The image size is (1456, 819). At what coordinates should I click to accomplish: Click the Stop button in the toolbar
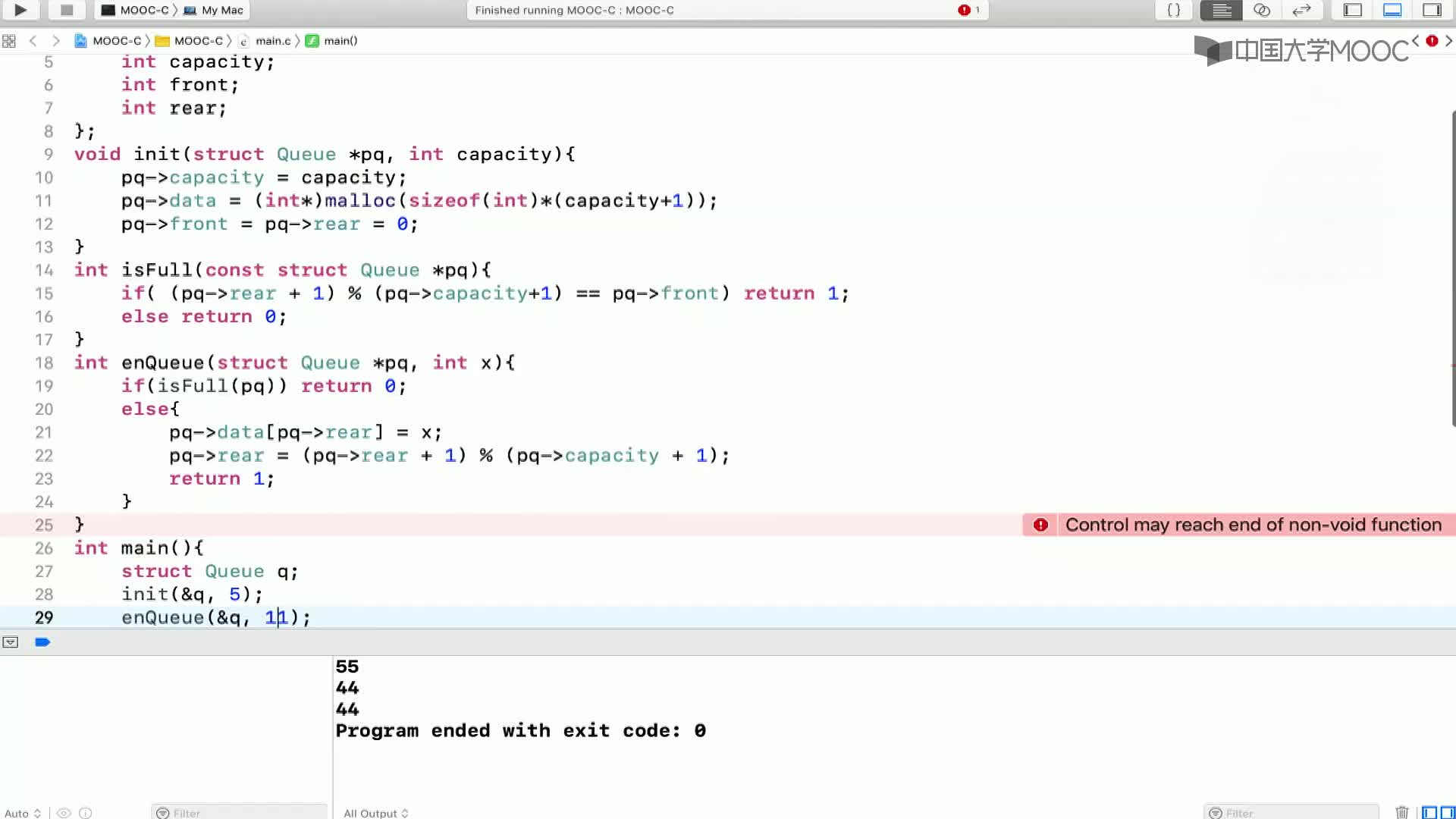67,10
